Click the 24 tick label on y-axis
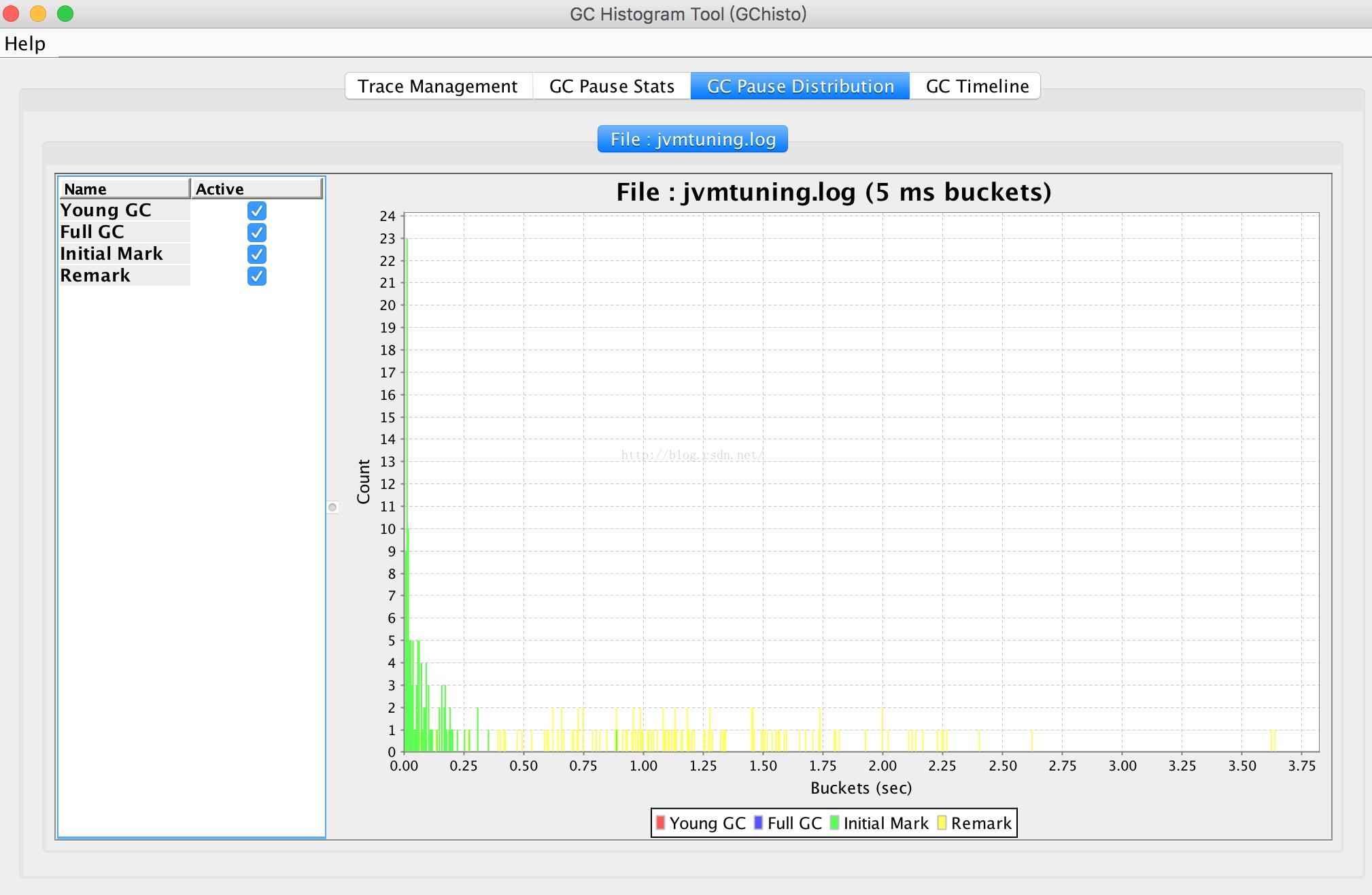Viewport: 1372px width, 895px height. coord(388,216)
